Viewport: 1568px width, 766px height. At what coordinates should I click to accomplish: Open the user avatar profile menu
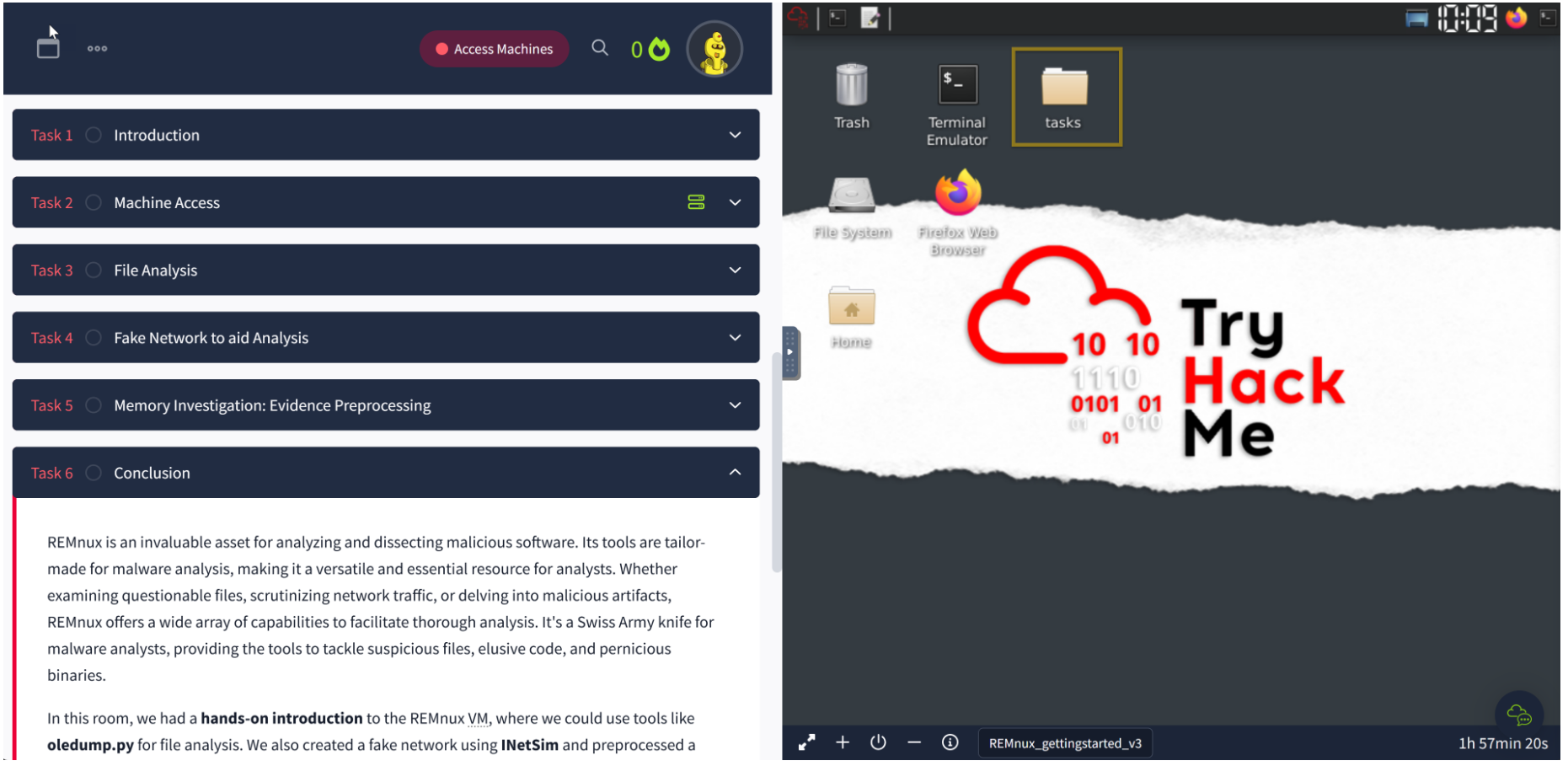point(714,49)
